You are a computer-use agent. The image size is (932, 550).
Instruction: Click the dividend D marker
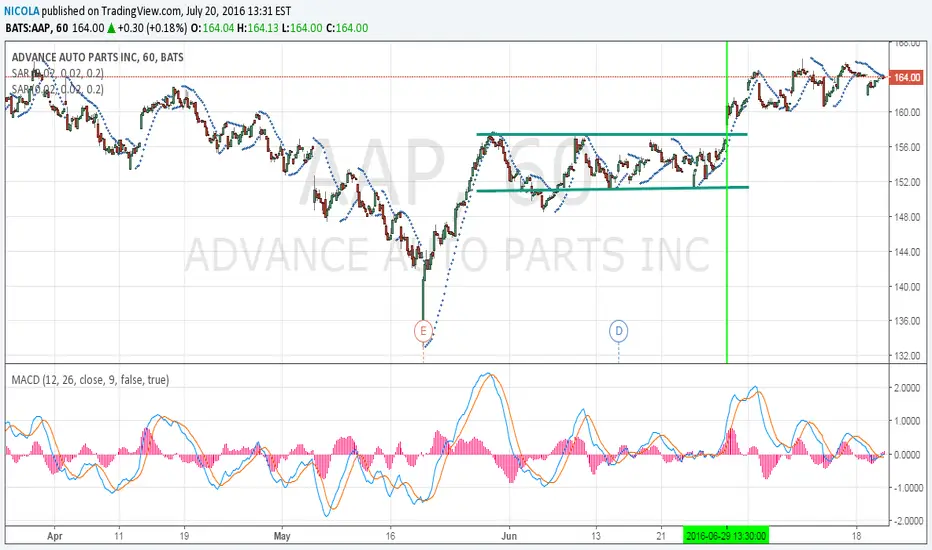pos(619,331)
